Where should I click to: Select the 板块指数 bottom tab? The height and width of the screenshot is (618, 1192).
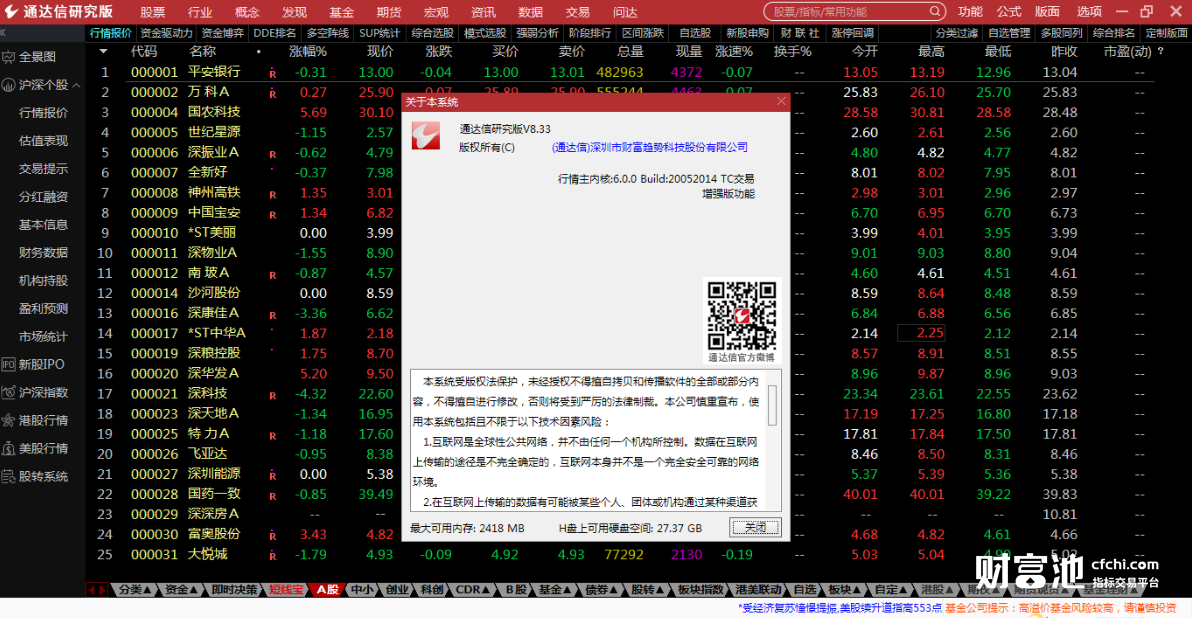(700, 590)
